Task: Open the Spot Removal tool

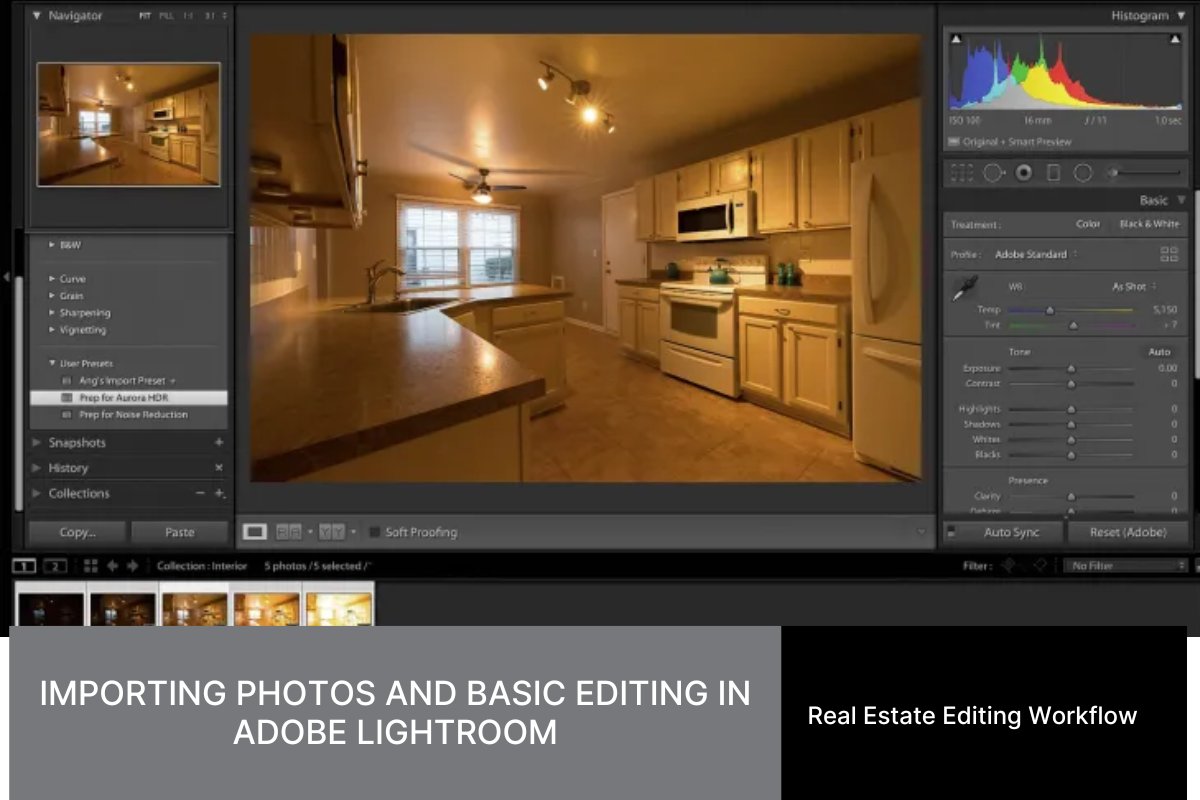Action: tap(992, 172)
